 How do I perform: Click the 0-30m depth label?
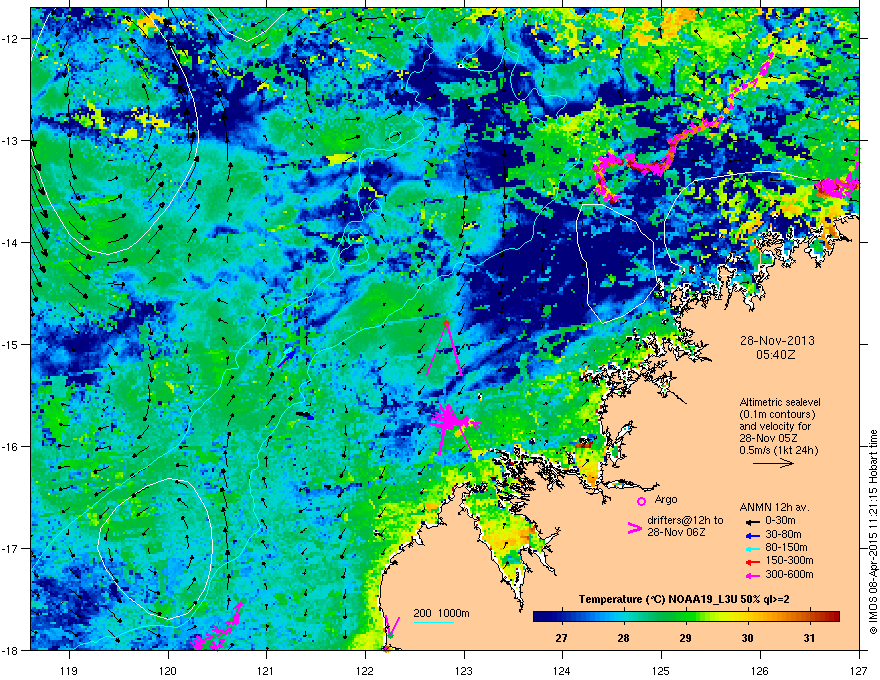coord(781,521)
